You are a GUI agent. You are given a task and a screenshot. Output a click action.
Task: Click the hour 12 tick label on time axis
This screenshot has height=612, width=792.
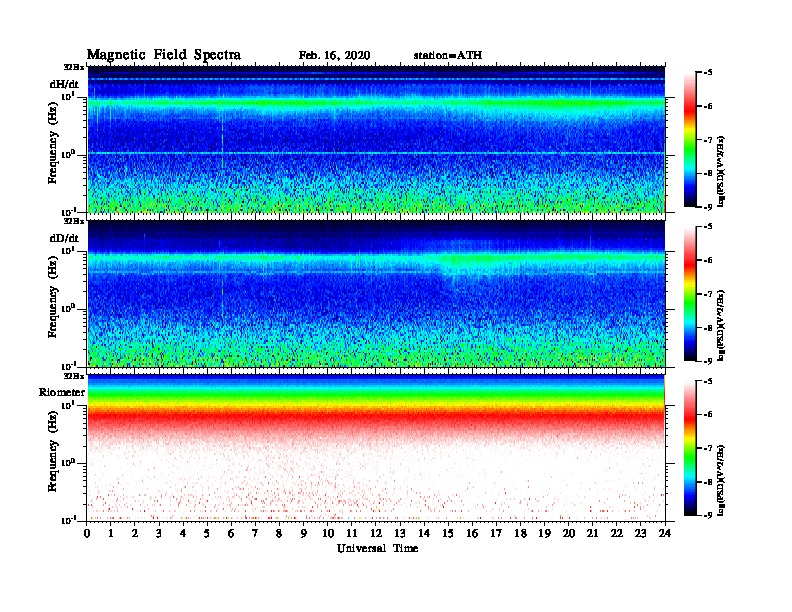tap(376, 533)
